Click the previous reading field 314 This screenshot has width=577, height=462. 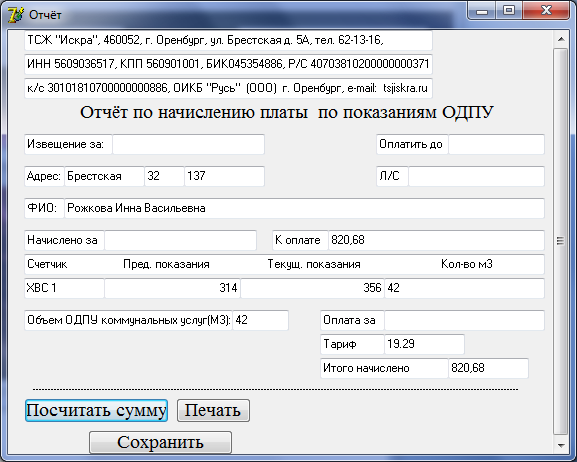172,288
